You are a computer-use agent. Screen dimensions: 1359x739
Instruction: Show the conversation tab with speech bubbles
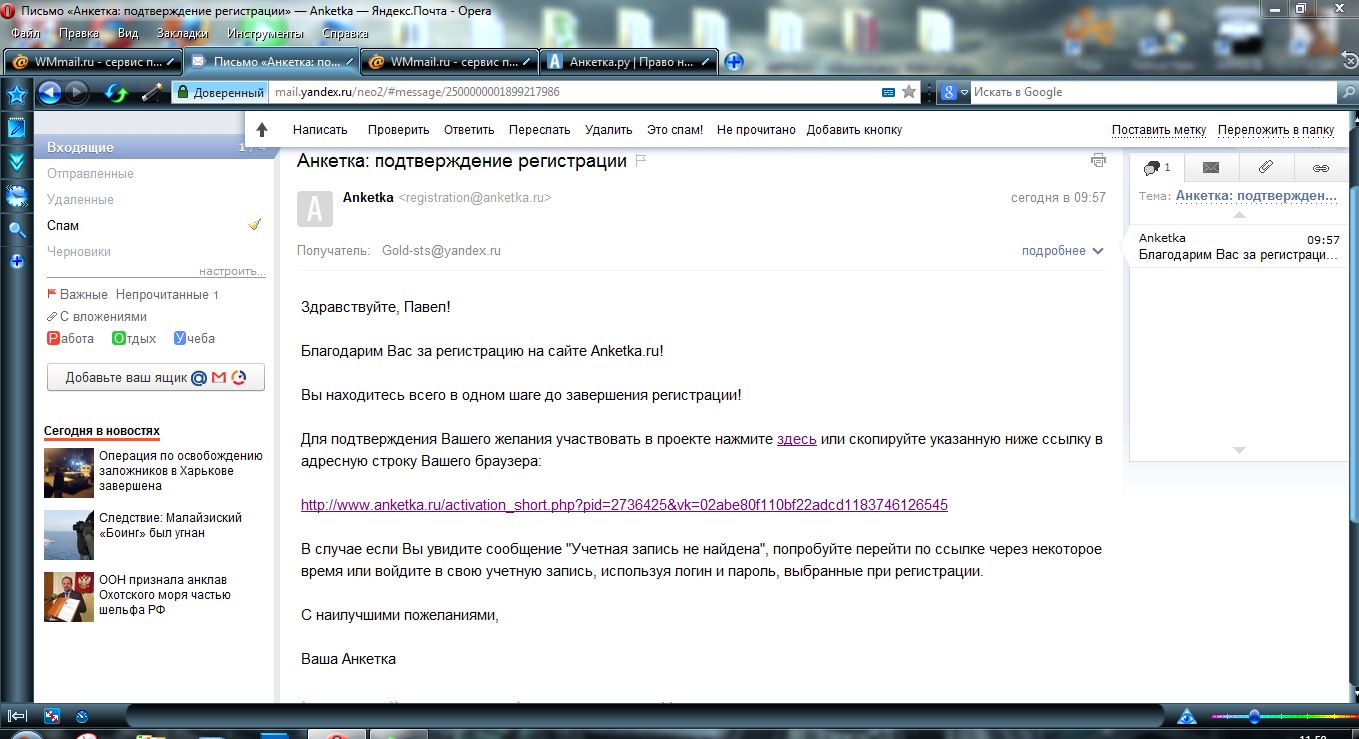[x=1157, y=167]
